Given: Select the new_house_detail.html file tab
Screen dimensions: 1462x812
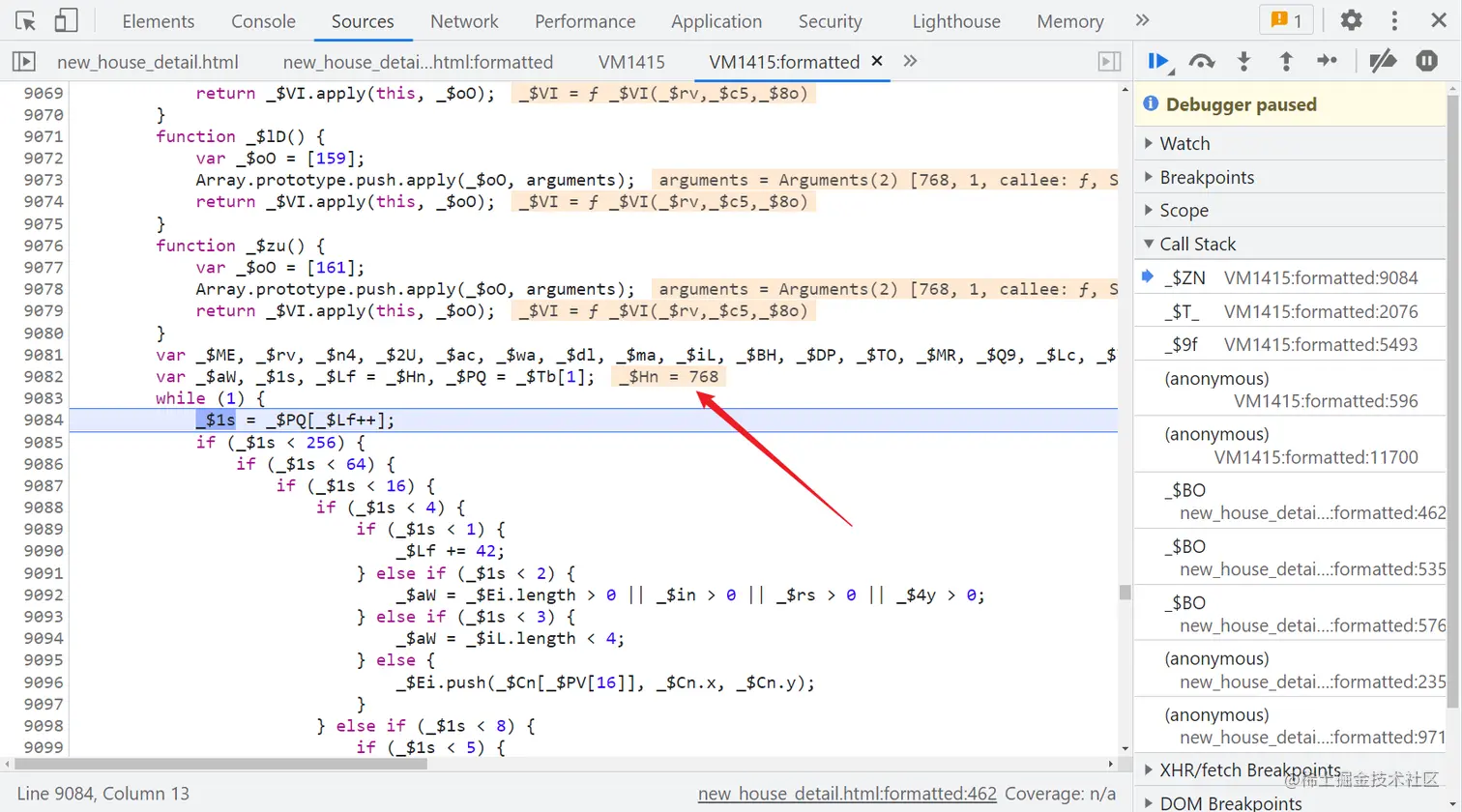Looking at the screenshot, I should (148, 62).
